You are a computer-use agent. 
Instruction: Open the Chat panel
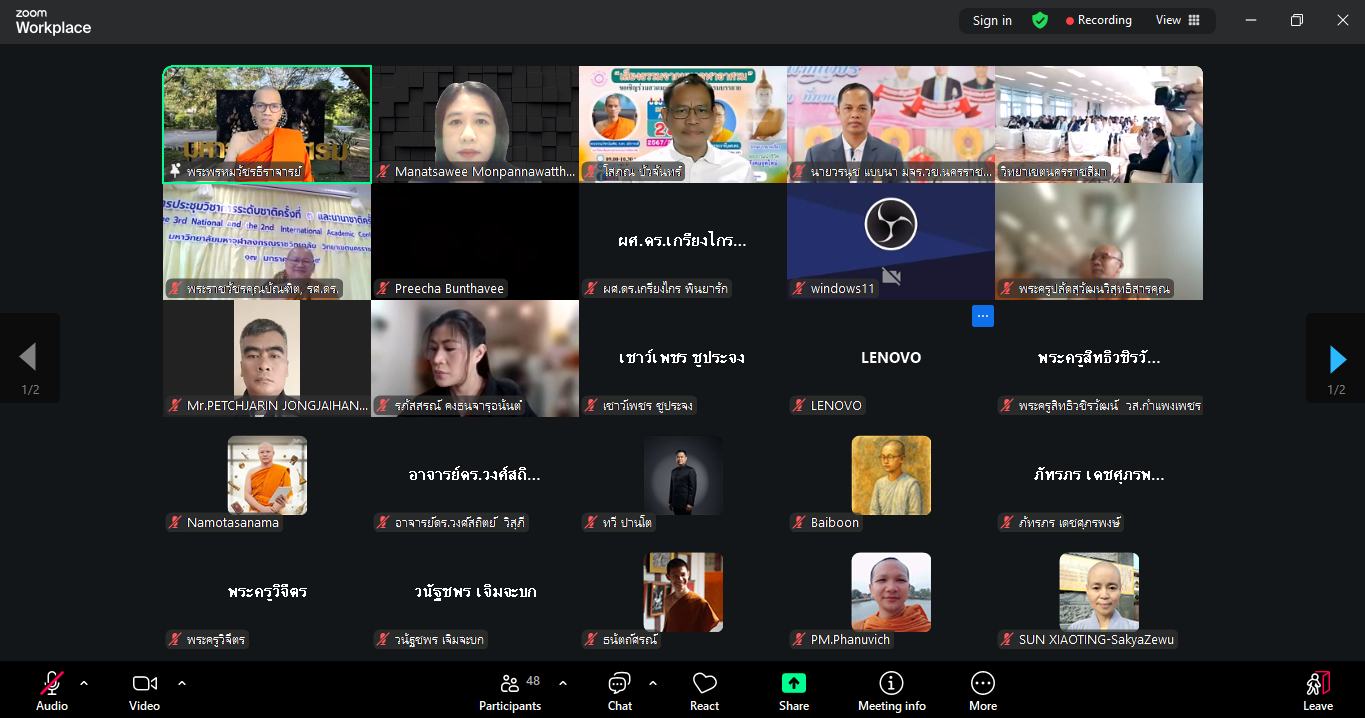pos(619,691)
